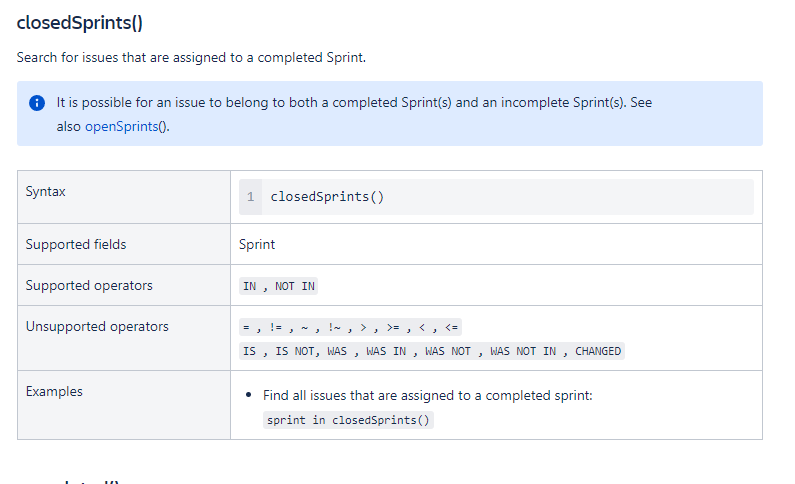Click the partially visible heading at the page bottom
This screenshot has width=795, height=484.
point(90,481)
